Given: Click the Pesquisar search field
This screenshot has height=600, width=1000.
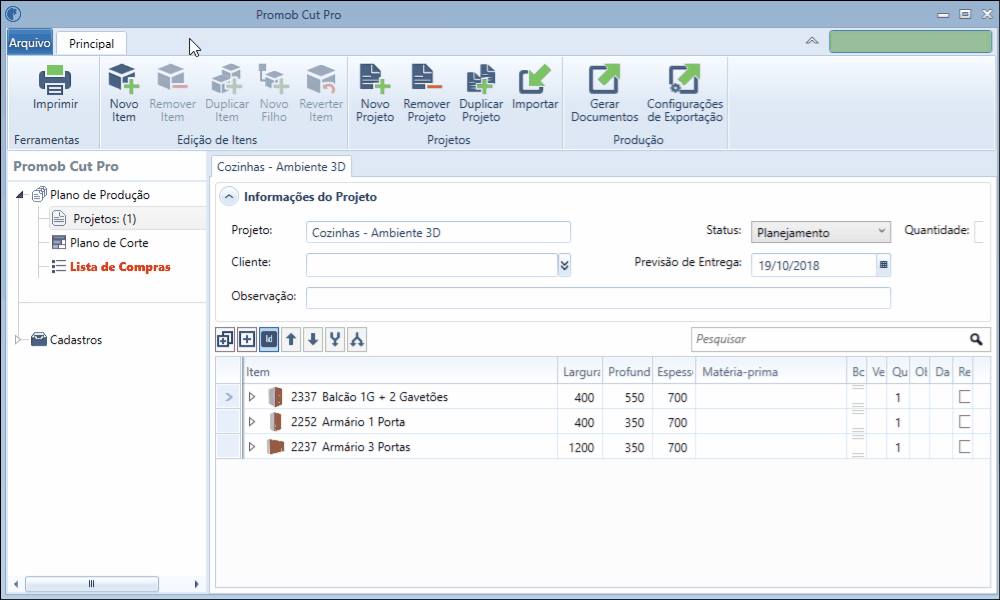Looking at the screenshot, I should pyautogui.click(x=829, y=339).
